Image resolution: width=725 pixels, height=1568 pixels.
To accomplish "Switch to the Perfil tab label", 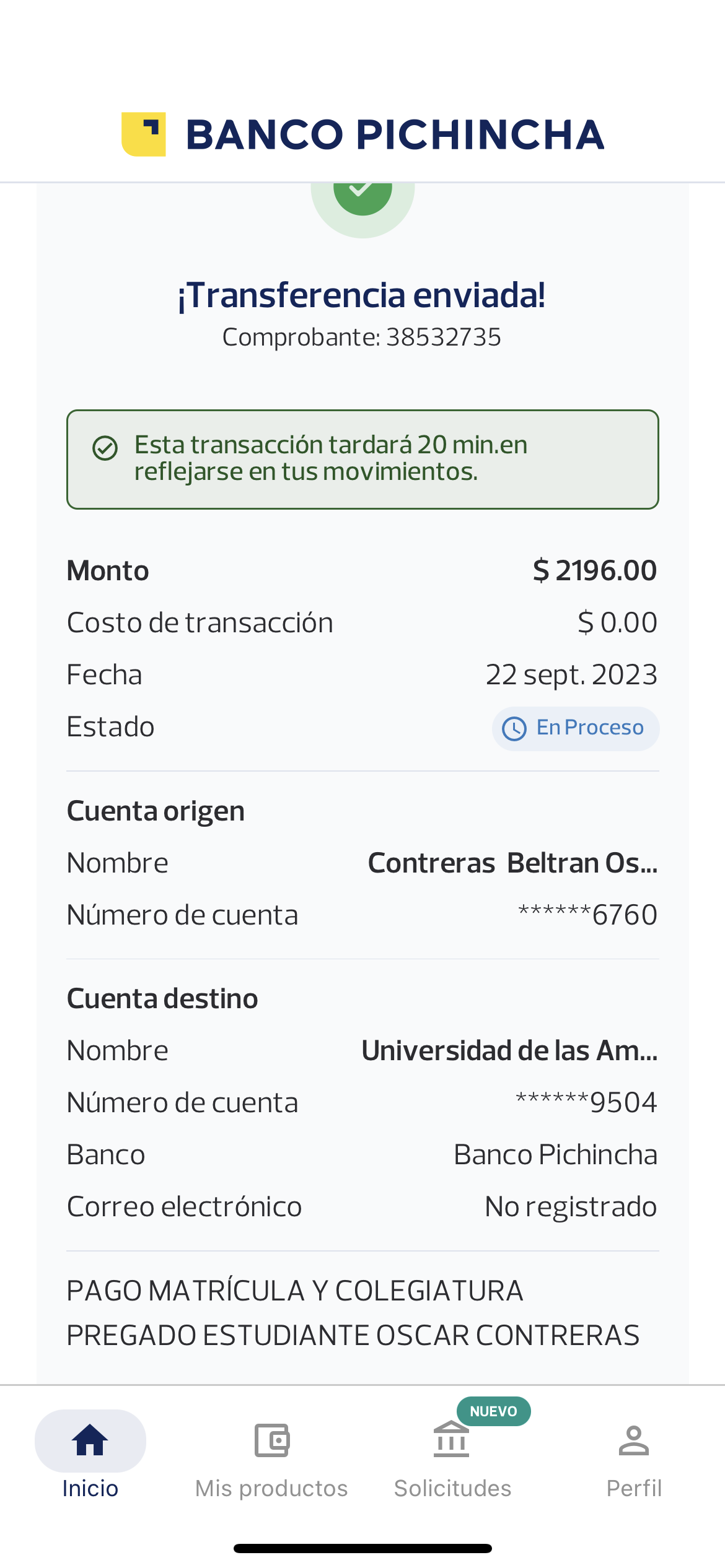I will 633,1488.
